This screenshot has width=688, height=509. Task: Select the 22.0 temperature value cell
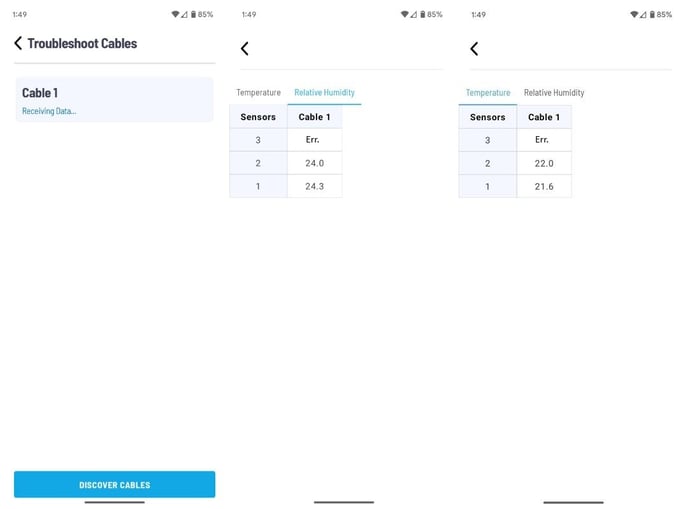[x=544, y=163]
